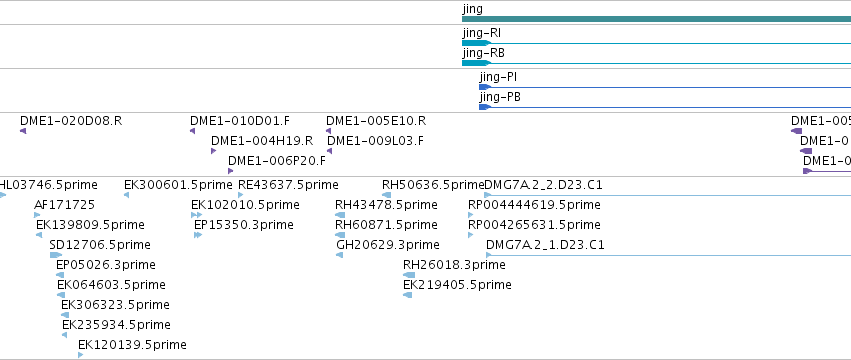Select the jing-RB transcript glyph
Image resolution: width=851 pixels, height=360 pixels.
tap(656, 63)
